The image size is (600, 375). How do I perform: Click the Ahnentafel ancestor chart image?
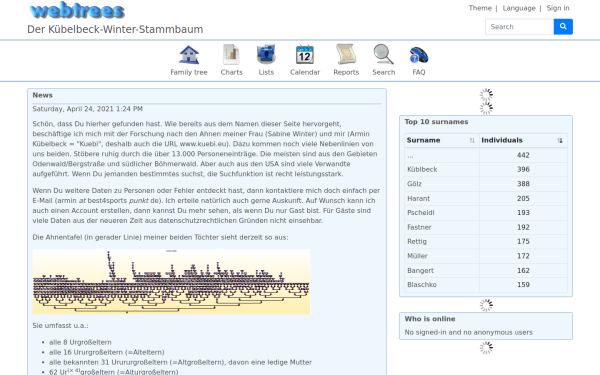point(171,282)
